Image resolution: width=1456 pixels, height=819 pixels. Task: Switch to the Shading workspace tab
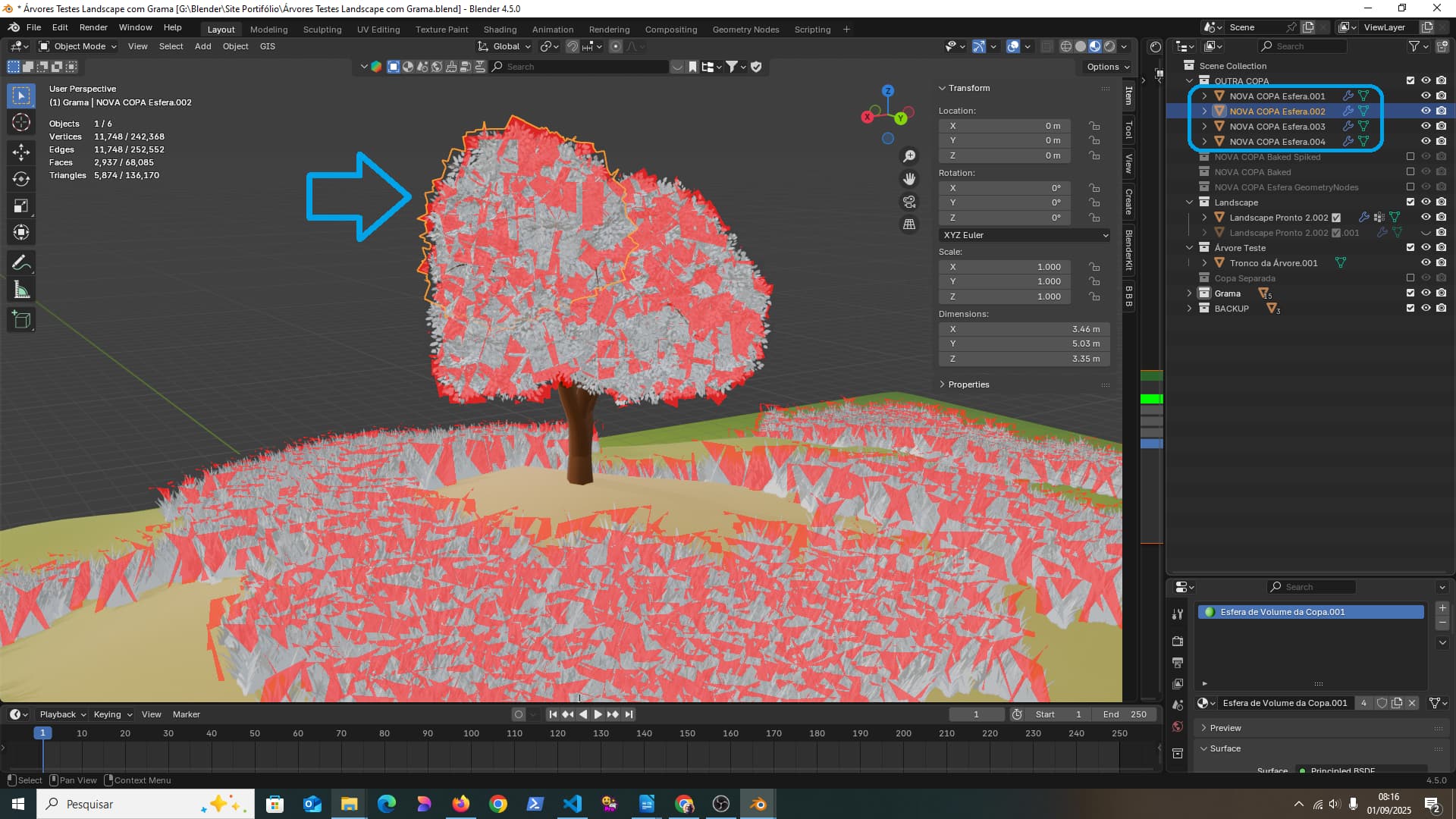click(x=500, y=30)
